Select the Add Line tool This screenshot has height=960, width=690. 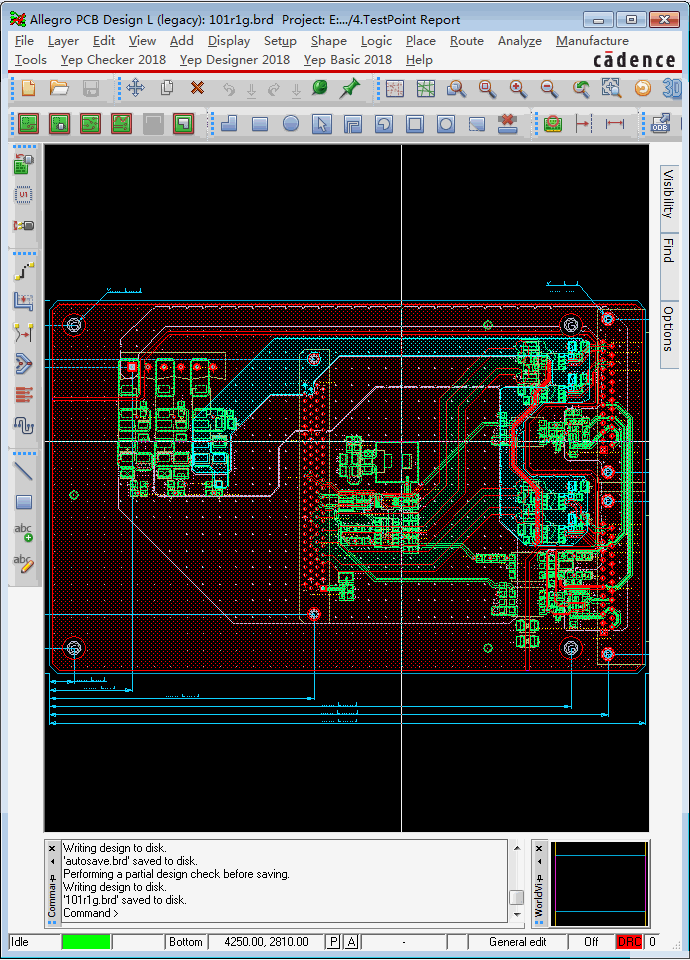24,470
